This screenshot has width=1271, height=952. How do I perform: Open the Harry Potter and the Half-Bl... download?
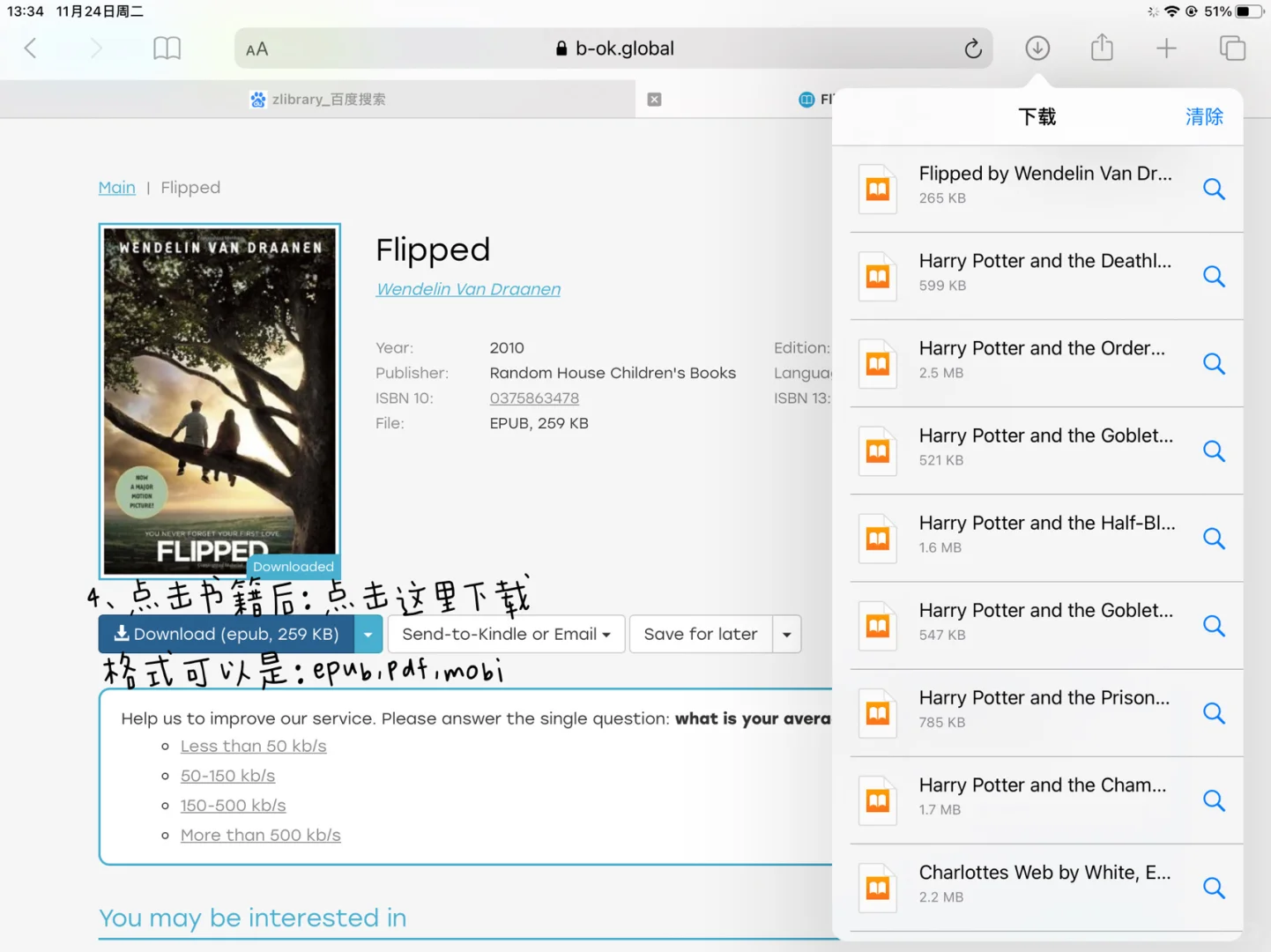(x=1046, y=538)
